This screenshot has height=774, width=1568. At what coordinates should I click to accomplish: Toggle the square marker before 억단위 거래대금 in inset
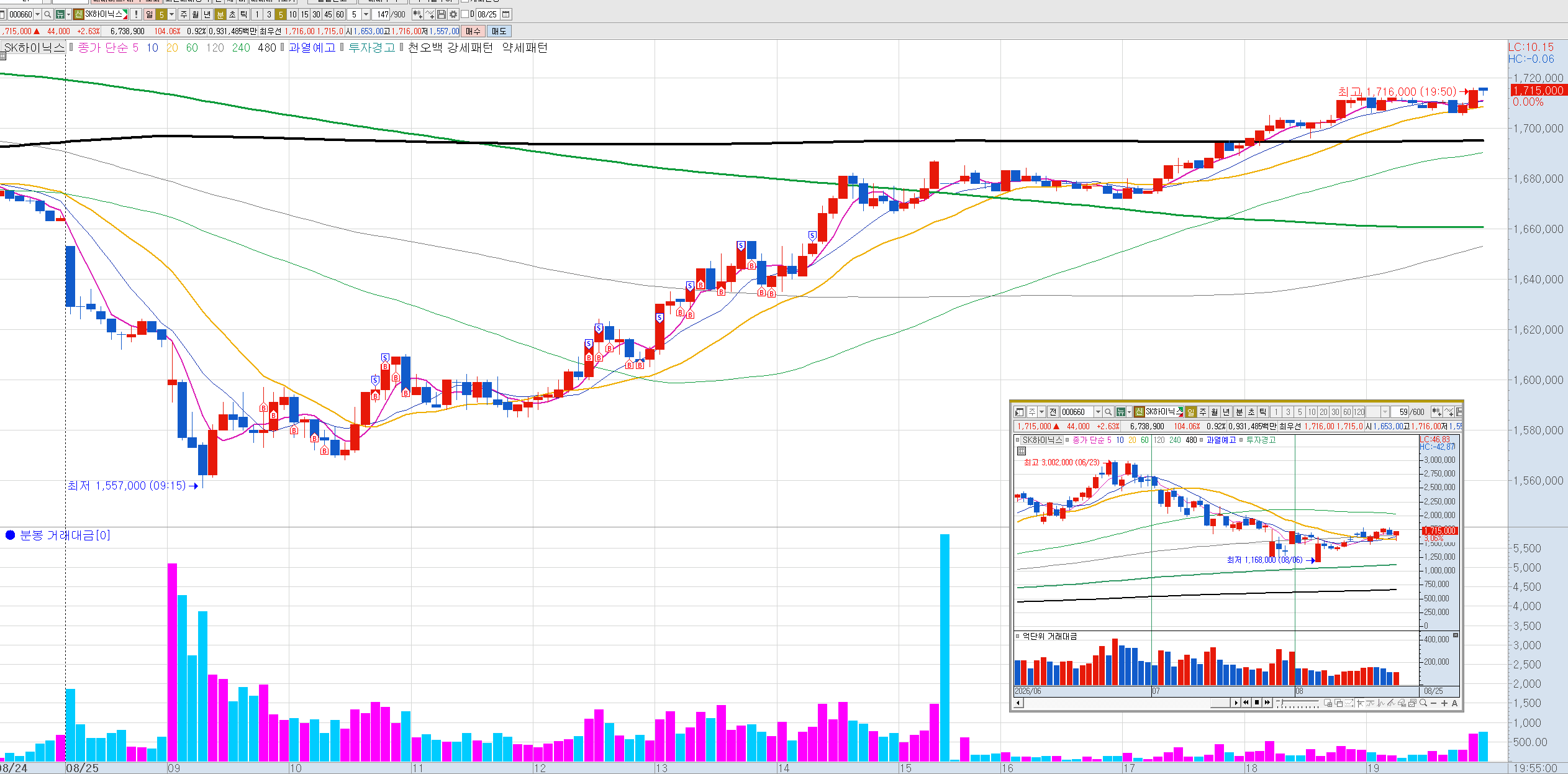click(x=1018, y=636)
